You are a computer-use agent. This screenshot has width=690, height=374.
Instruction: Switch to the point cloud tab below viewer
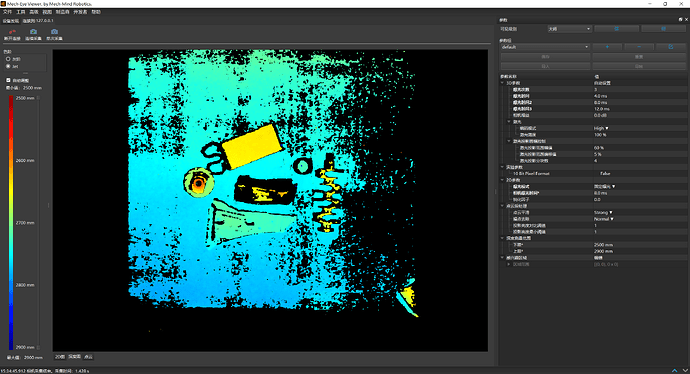coord(88,357)
